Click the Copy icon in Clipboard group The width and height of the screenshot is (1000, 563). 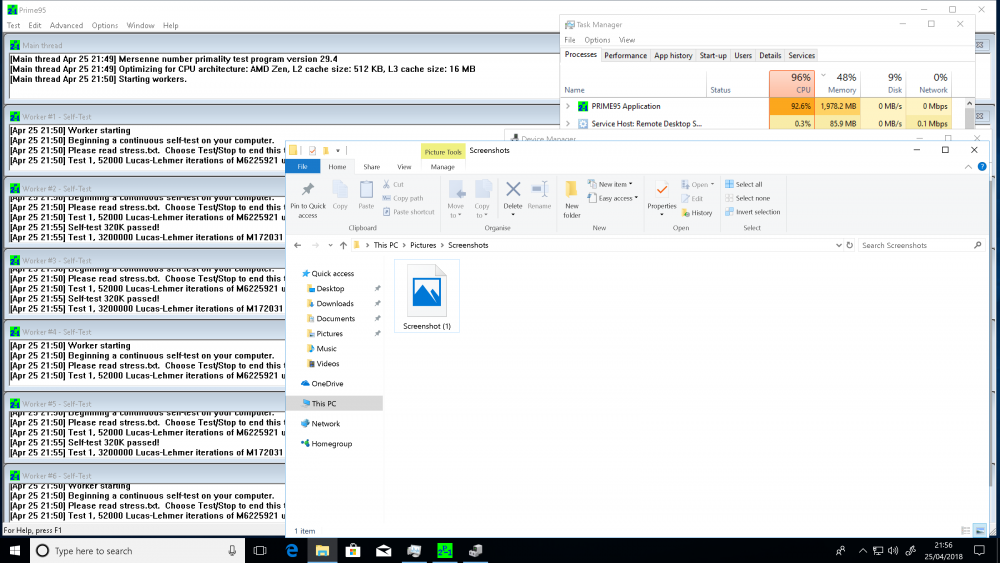tap(340, 189)
